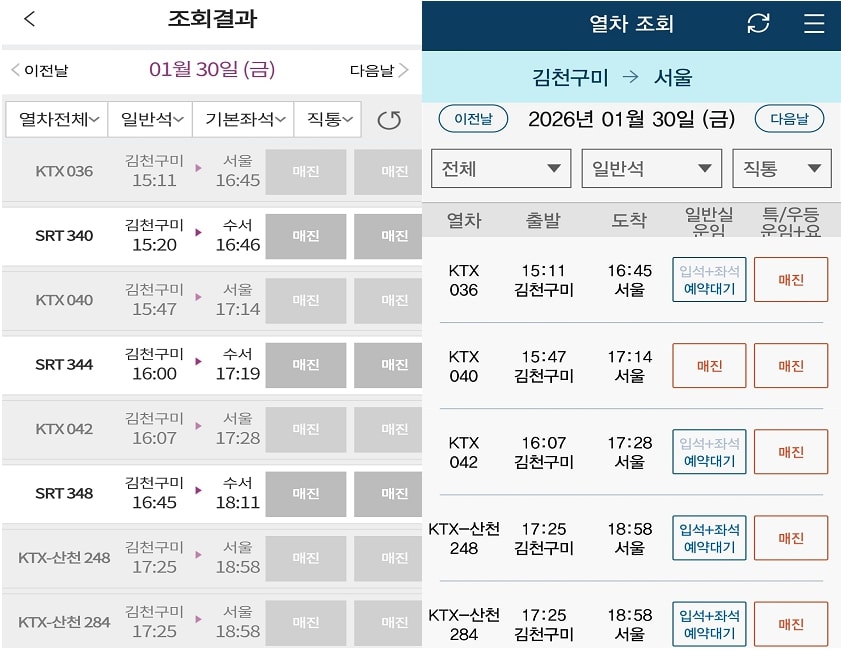The image size is (841, 650).
Task: Open the 기본좌석 seat option dropdown
Action: 243,119
